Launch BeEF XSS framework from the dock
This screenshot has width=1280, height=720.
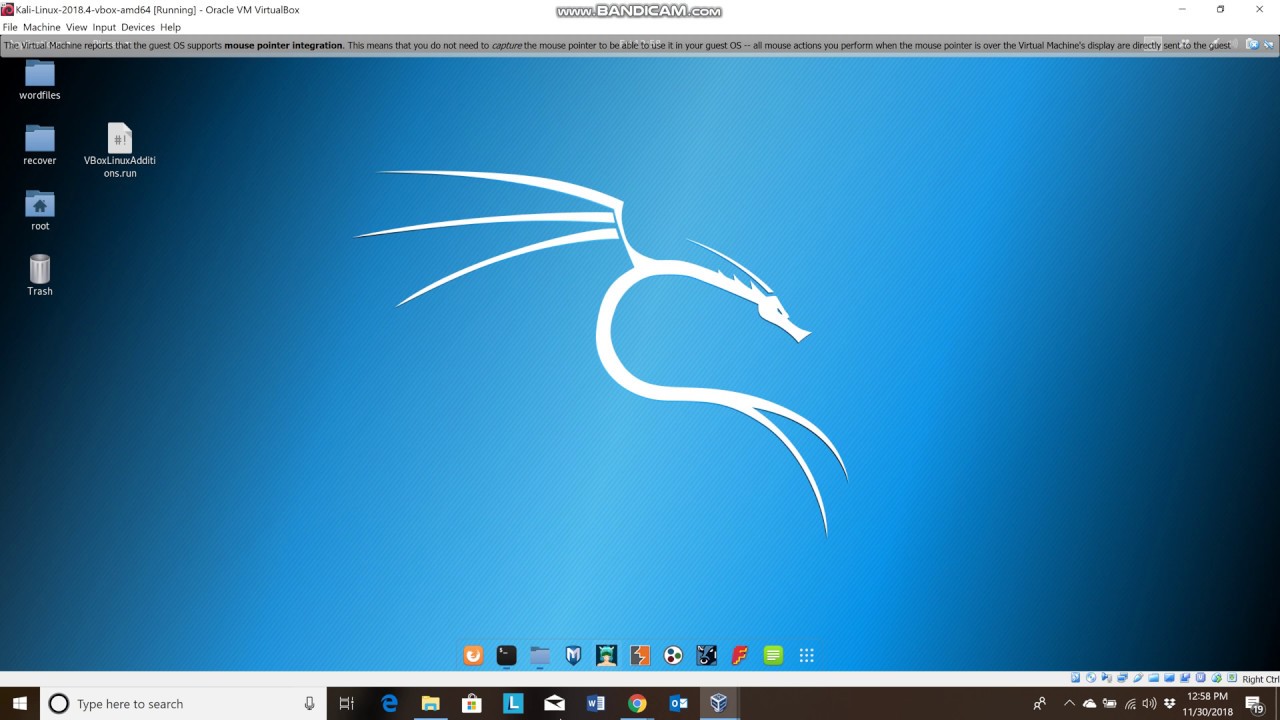point(706,655)
